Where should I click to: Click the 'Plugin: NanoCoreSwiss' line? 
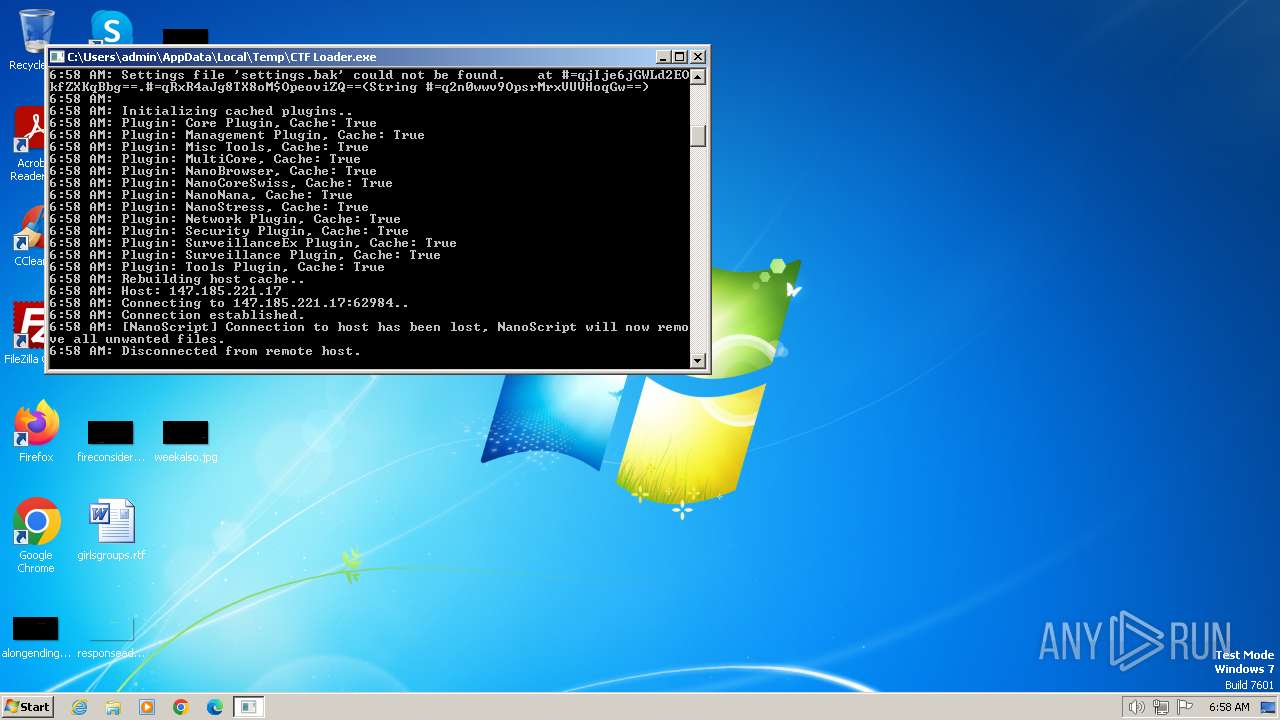click(x=221, y=183)
